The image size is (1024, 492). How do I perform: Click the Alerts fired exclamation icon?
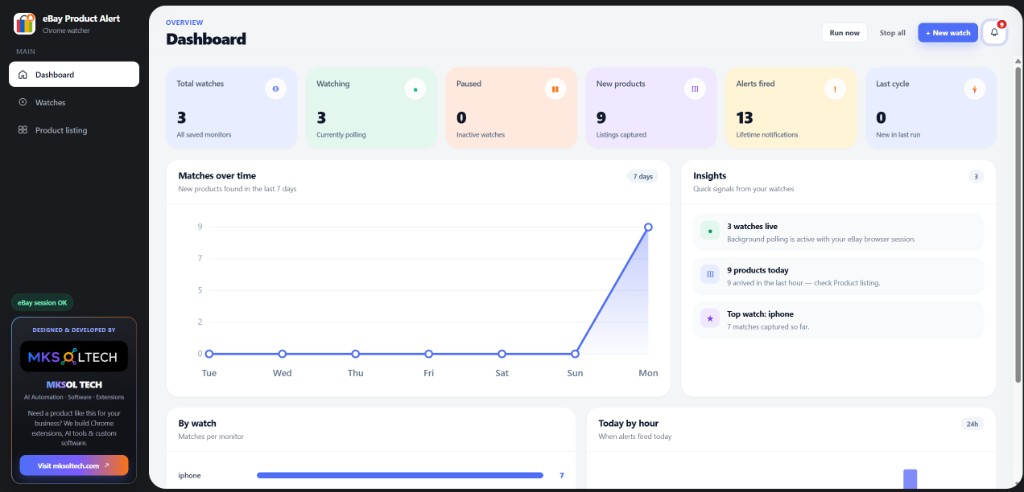835,89
